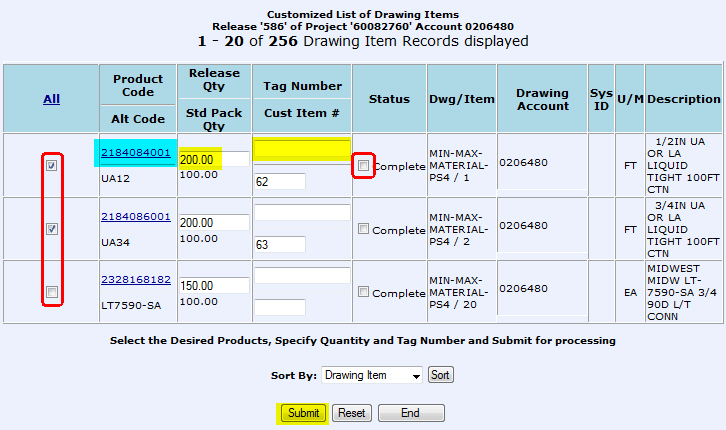Click the Sort button
The height and width of the screenshot is (430, 726).
point(440,375)
